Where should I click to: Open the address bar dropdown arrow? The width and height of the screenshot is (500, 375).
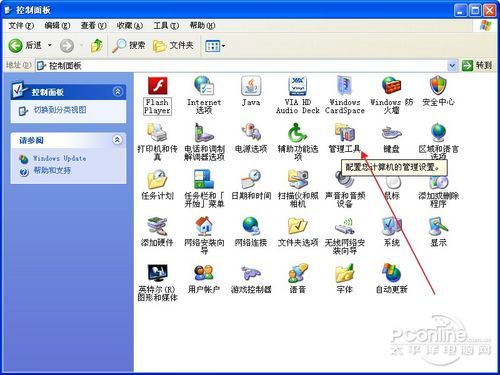(452, 65)
